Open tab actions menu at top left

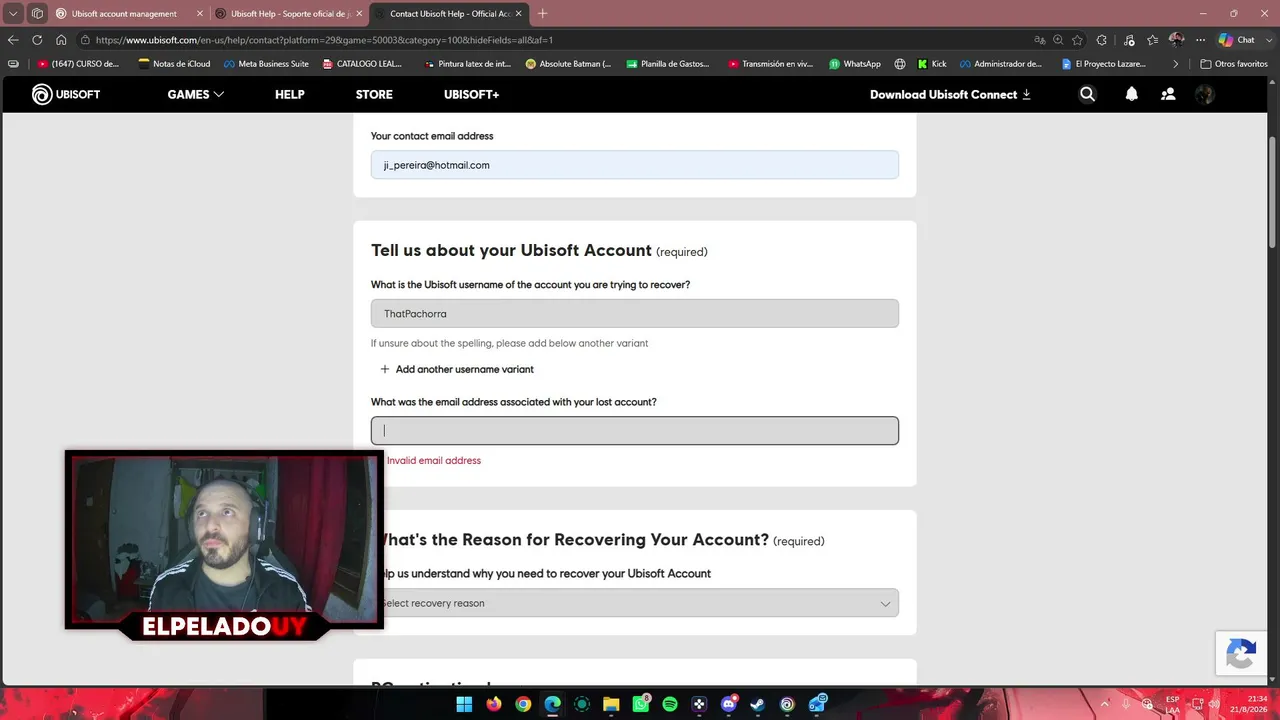13,14
